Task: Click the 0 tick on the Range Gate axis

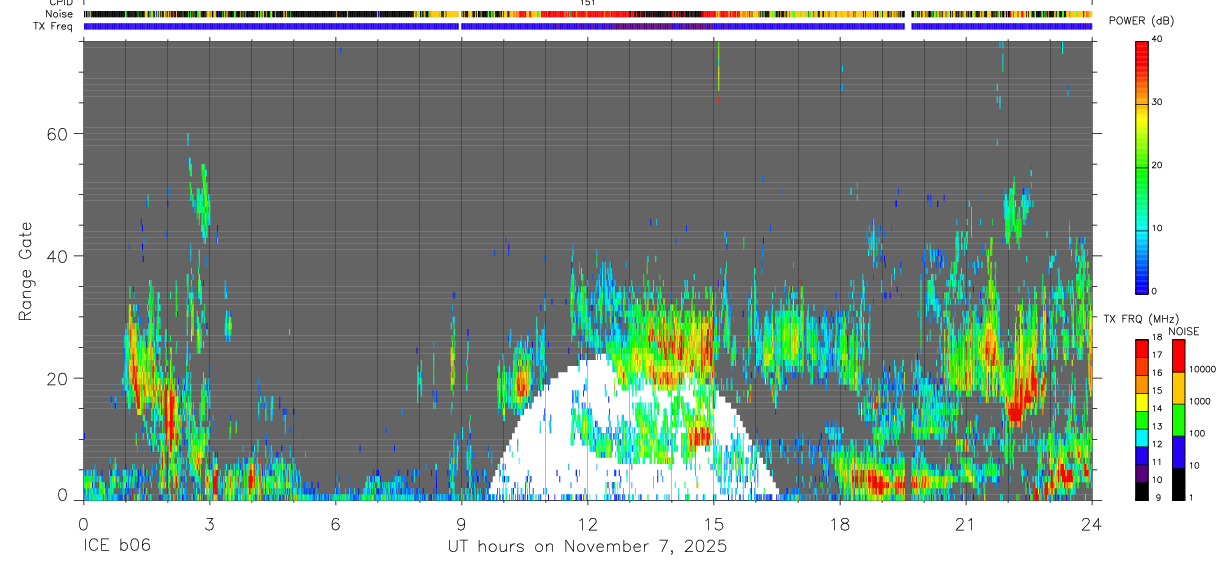Action: point(62,496)
